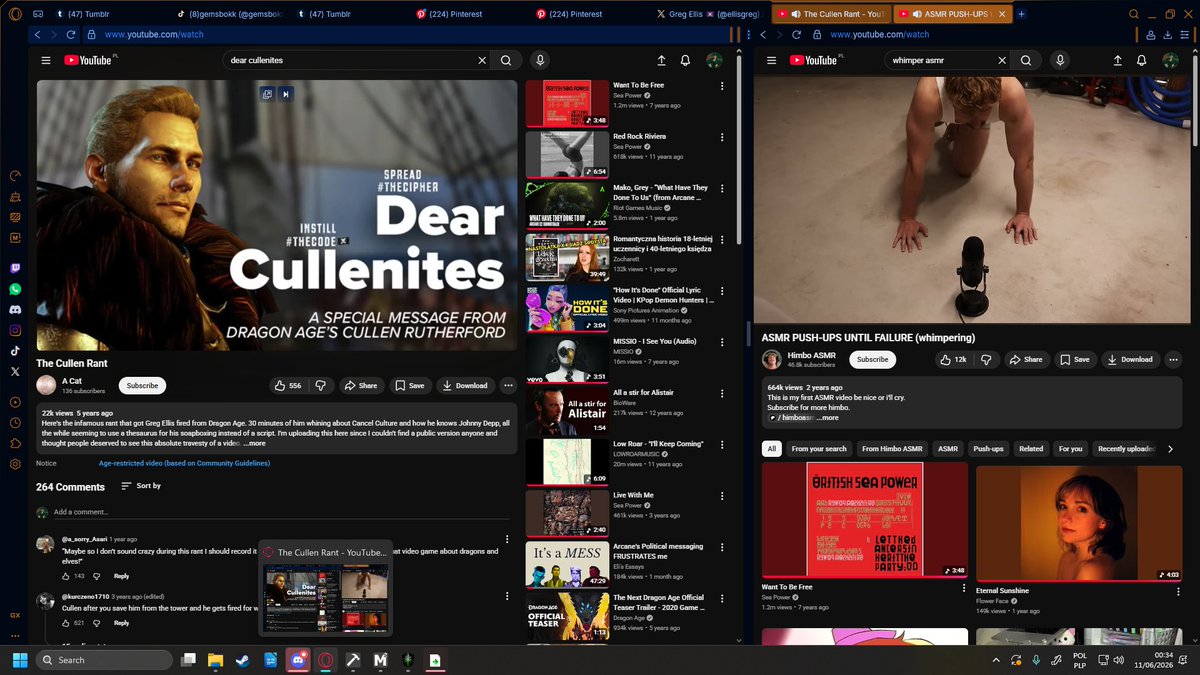Like the comment with 143 likes
This screenshot has width=1200, height=675.
point(67,576)
